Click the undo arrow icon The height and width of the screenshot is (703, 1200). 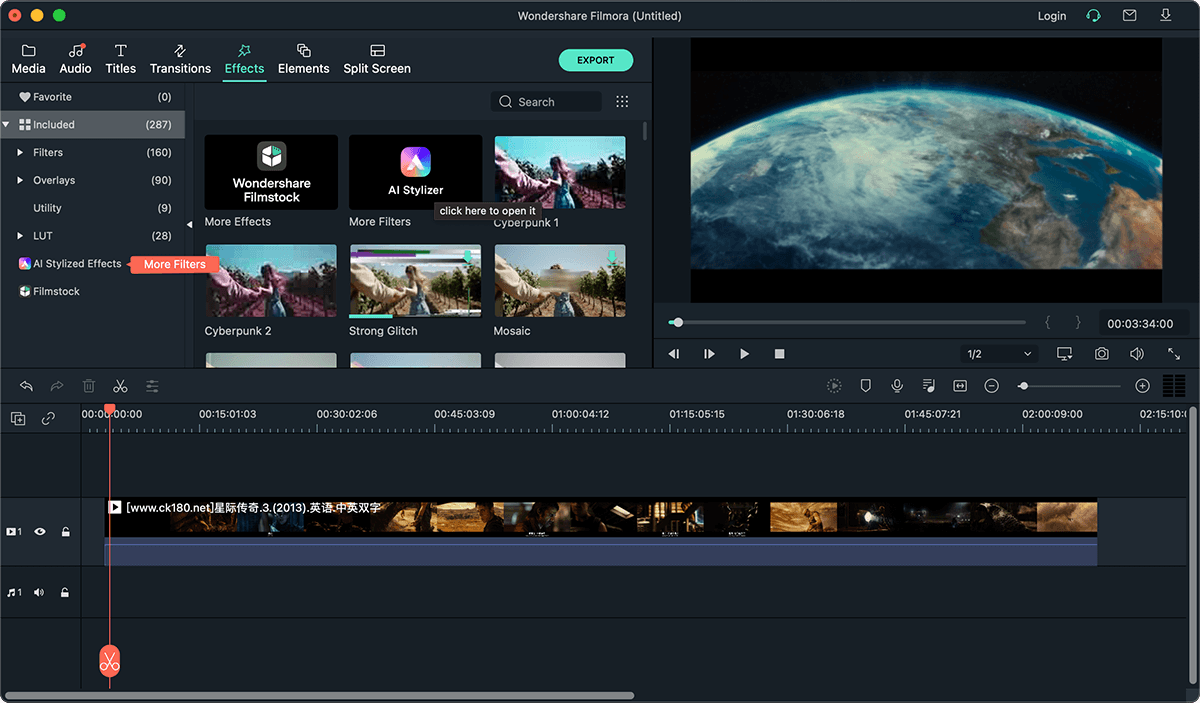(x=26, y=386)
